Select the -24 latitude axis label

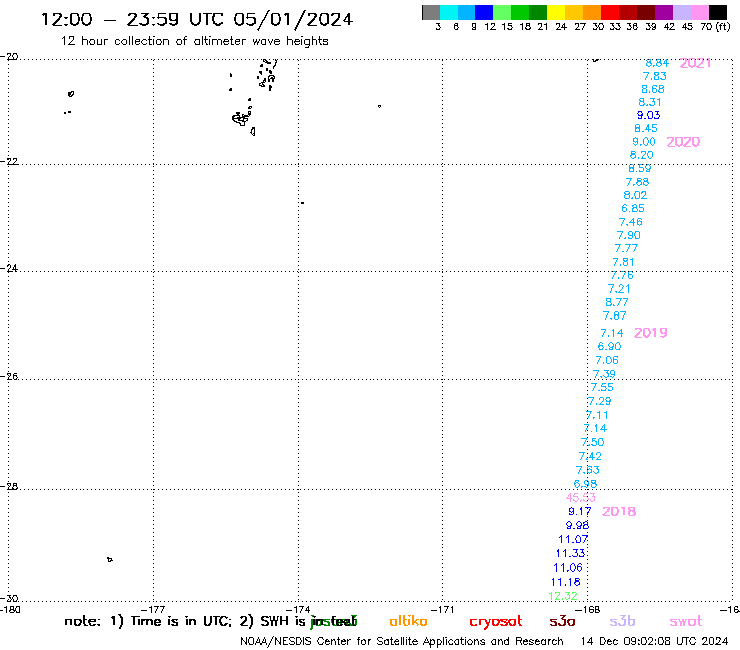tap(9, 268)
